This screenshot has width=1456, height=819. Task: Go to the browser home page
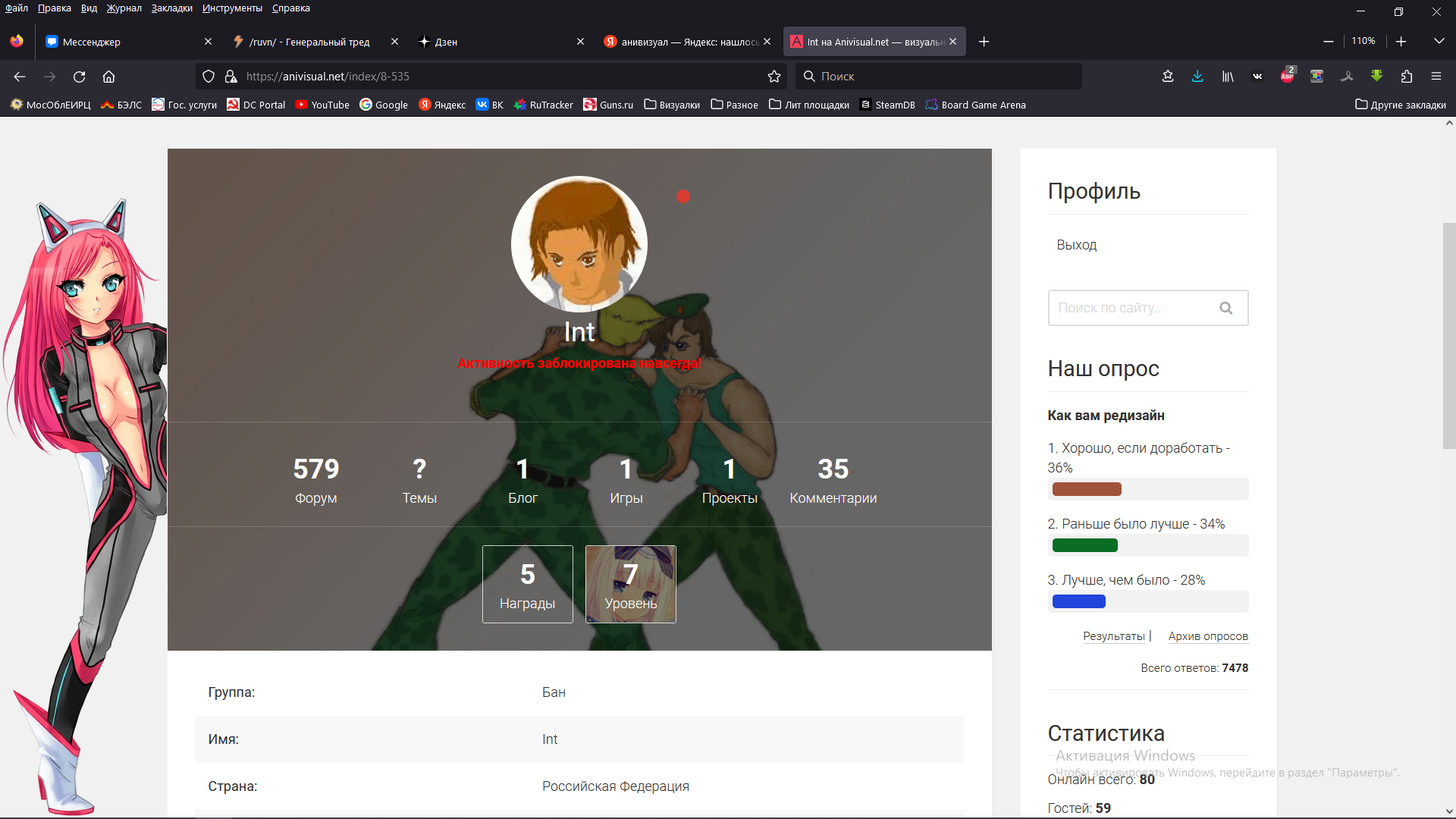108,76
